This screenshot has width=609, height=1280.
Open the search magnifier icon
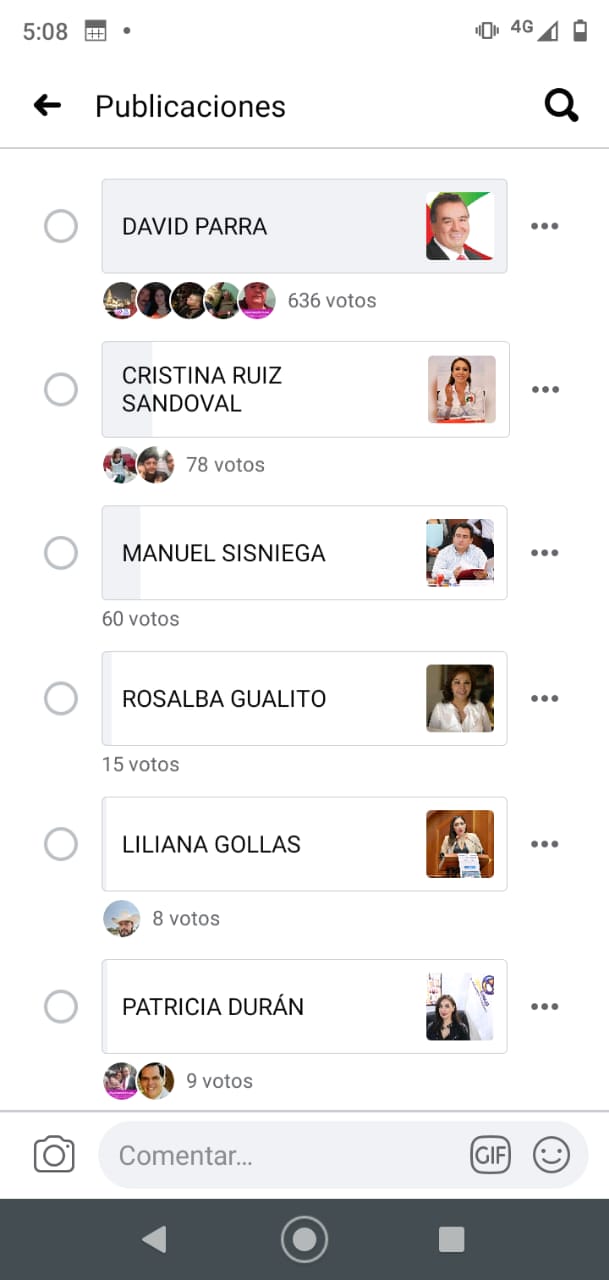click(561, 105)
